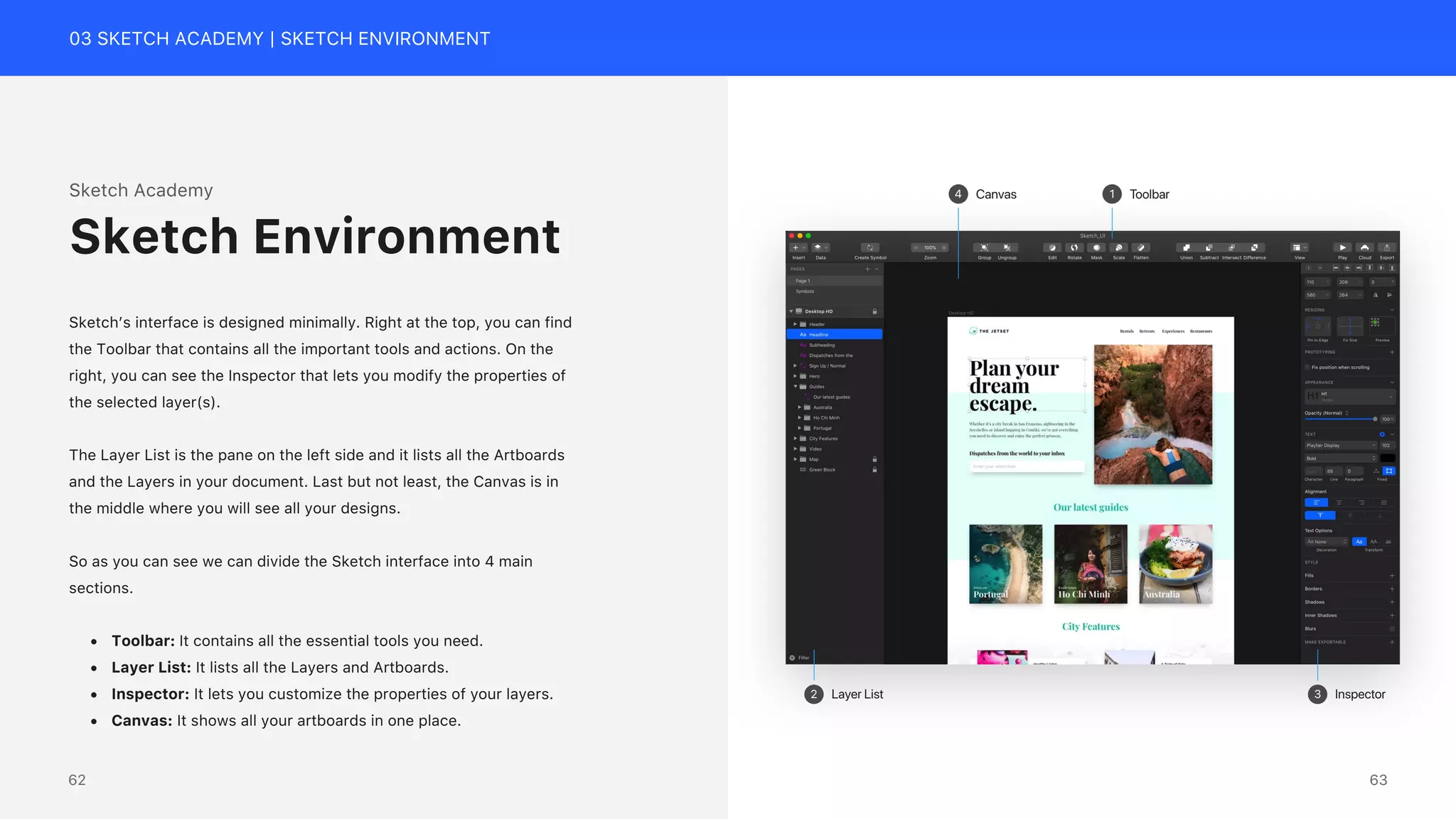Select the Subheading text layer

822,345
